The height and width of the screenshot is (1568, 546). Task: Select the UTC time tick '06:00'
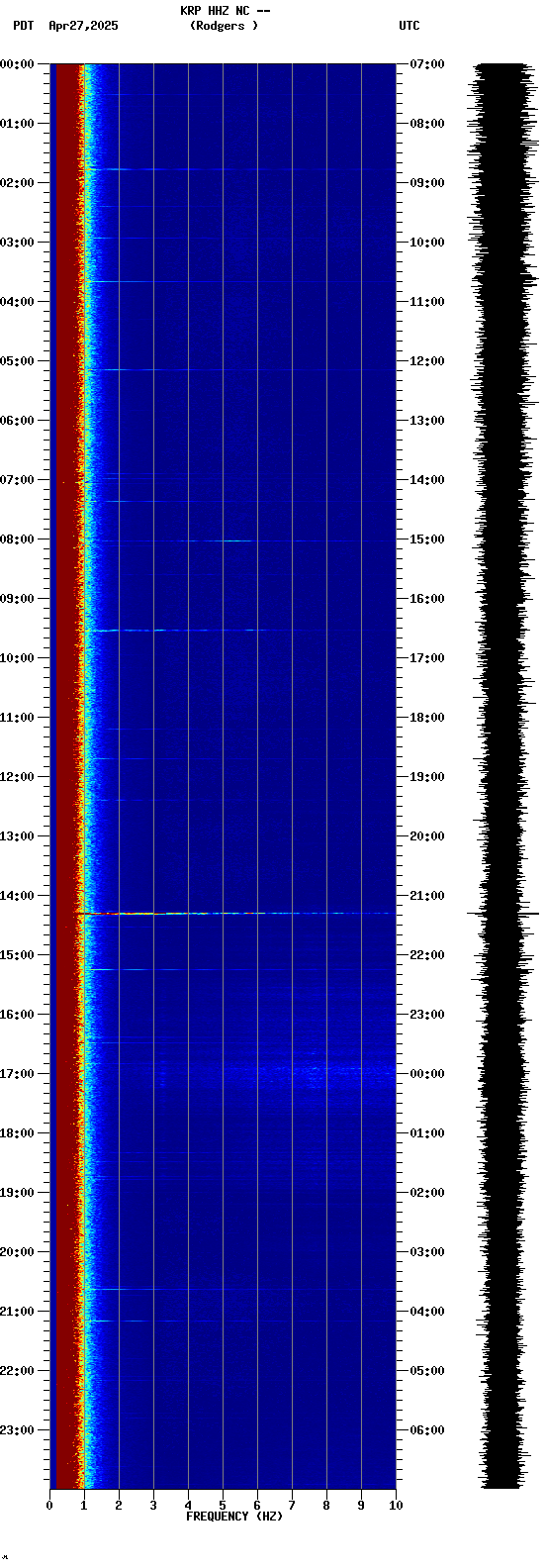[x=426, y=1430]
